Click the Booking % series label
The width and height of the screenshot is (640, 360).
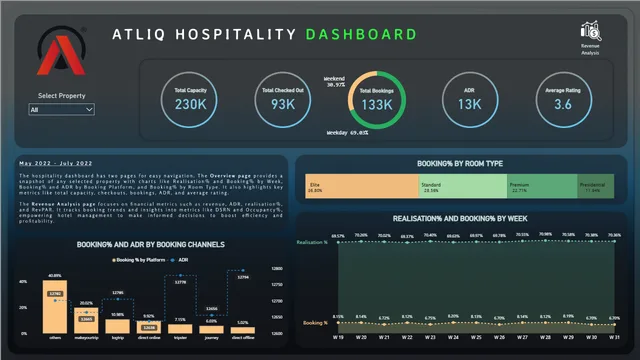coord(315,323)
